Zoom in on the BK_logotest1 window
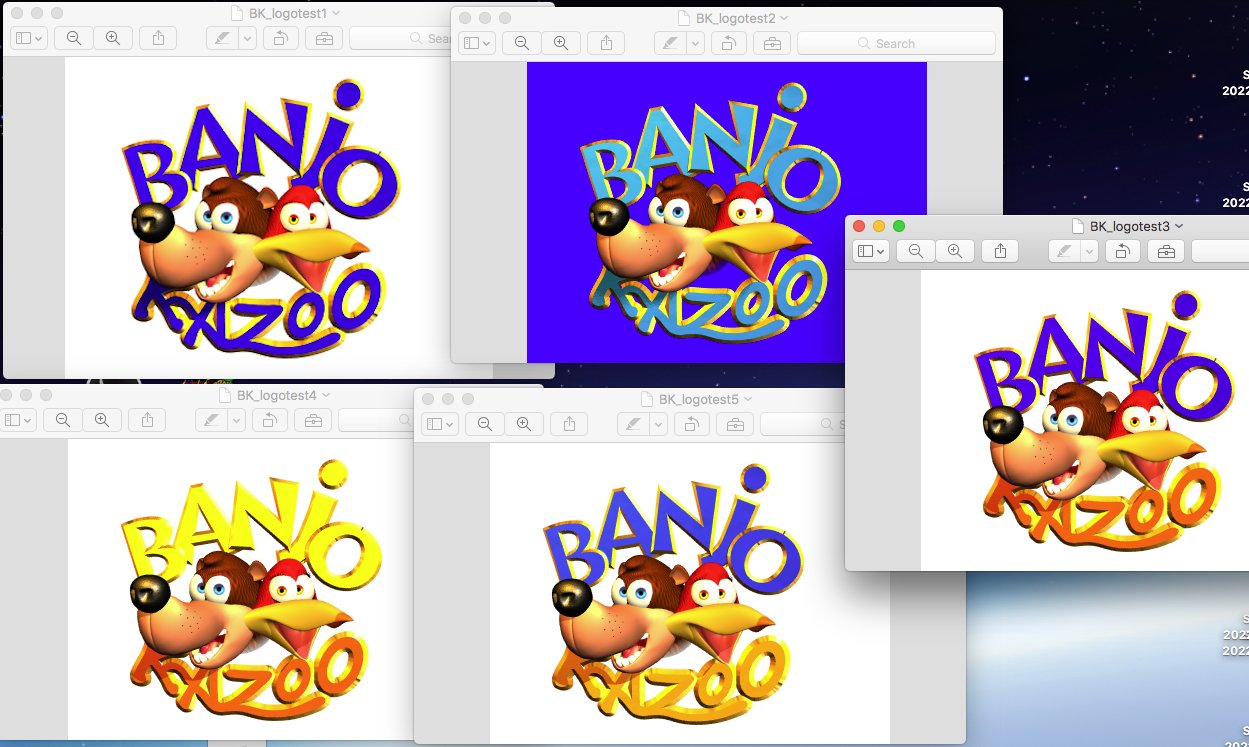Image resolution: width=1249 pixels, height=747 pixels. 112,38
